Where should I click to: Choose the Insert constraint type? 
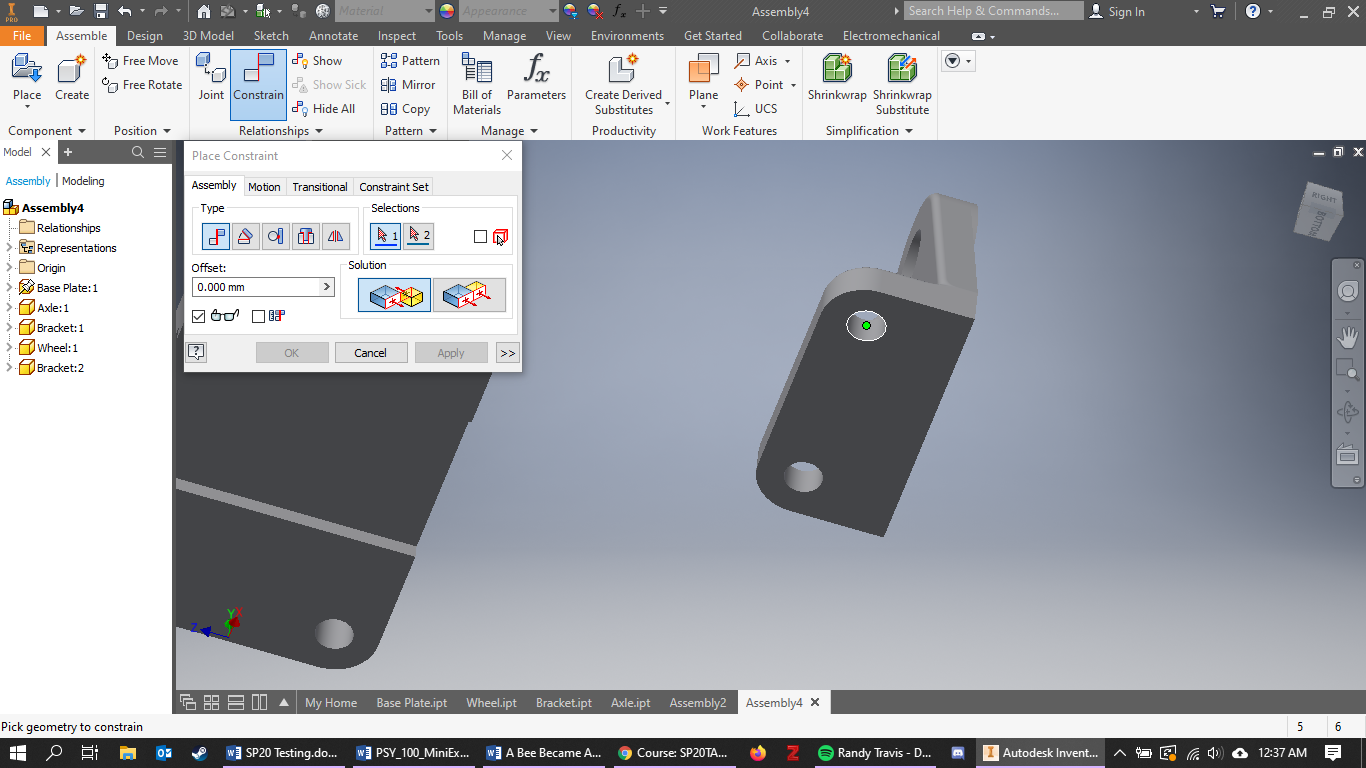coord(306,236)
